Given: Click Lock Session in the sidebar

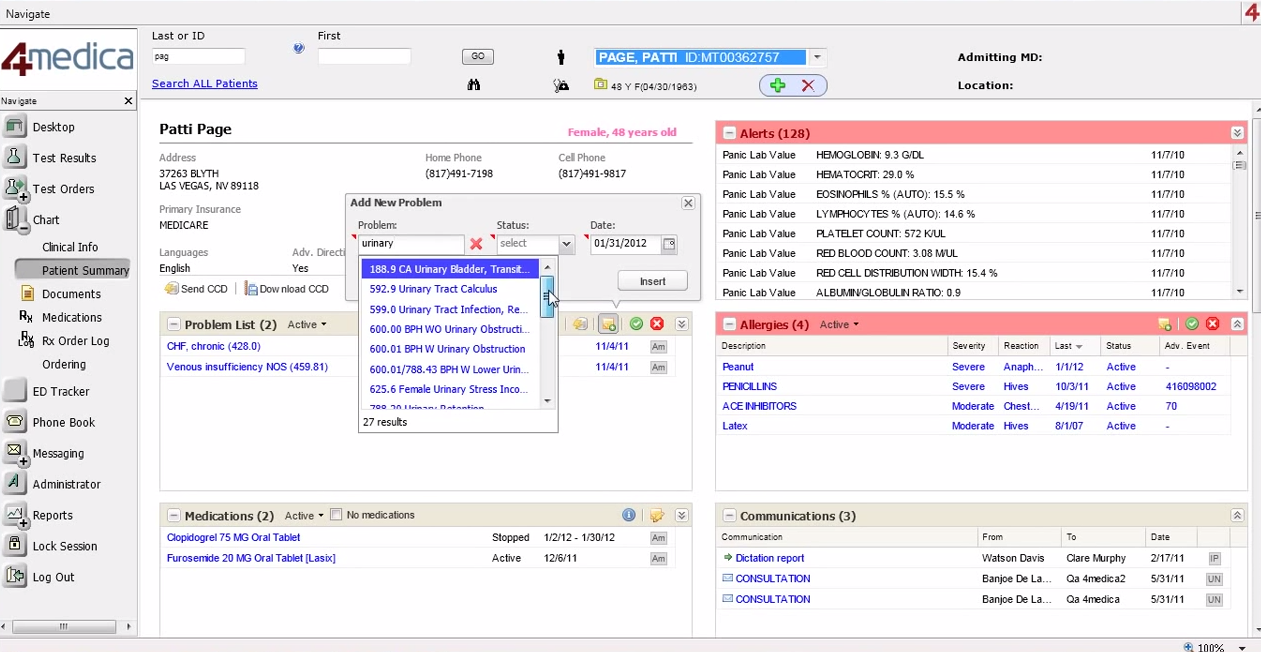Looking at the screenshot, I should (65, 546).
